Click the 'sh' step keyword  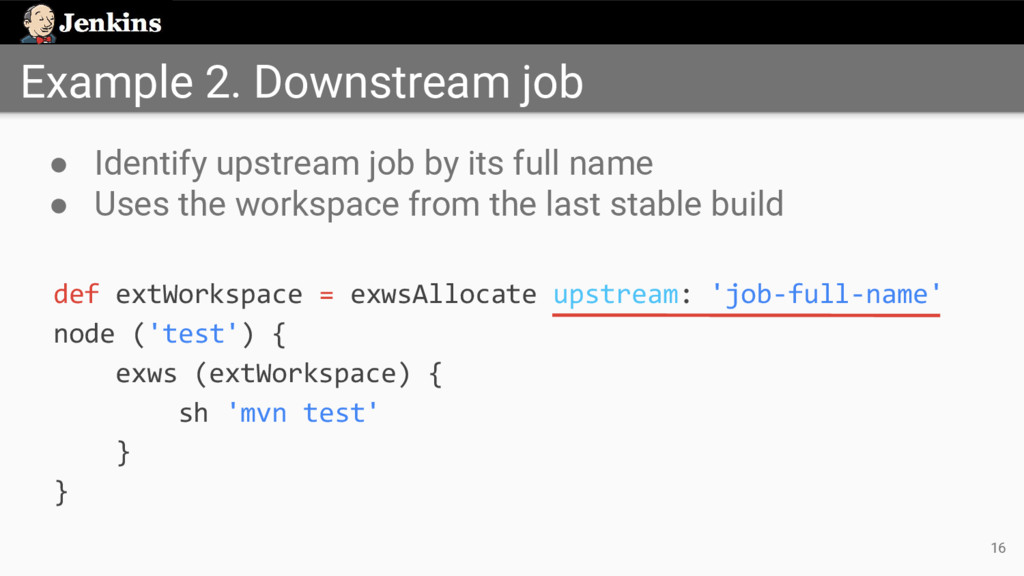(x=193, y=413)
